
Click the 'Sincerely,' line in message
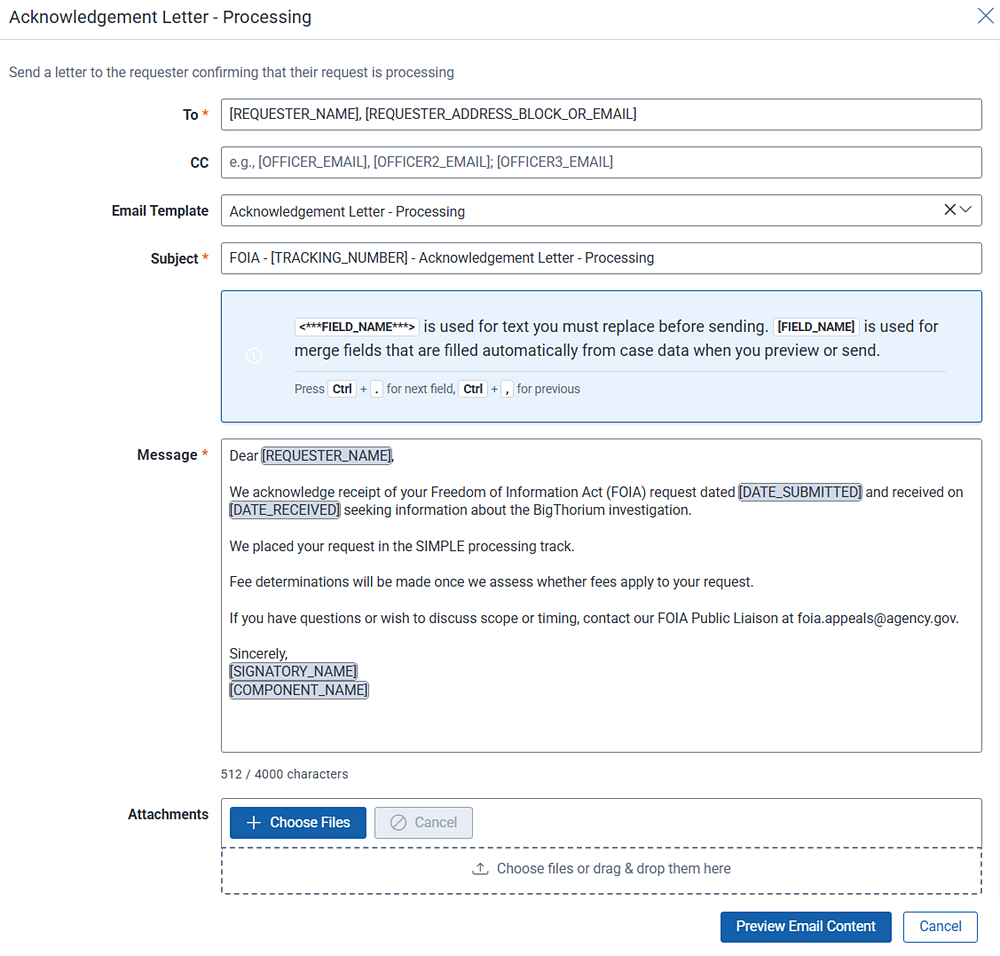coord(258,654)
